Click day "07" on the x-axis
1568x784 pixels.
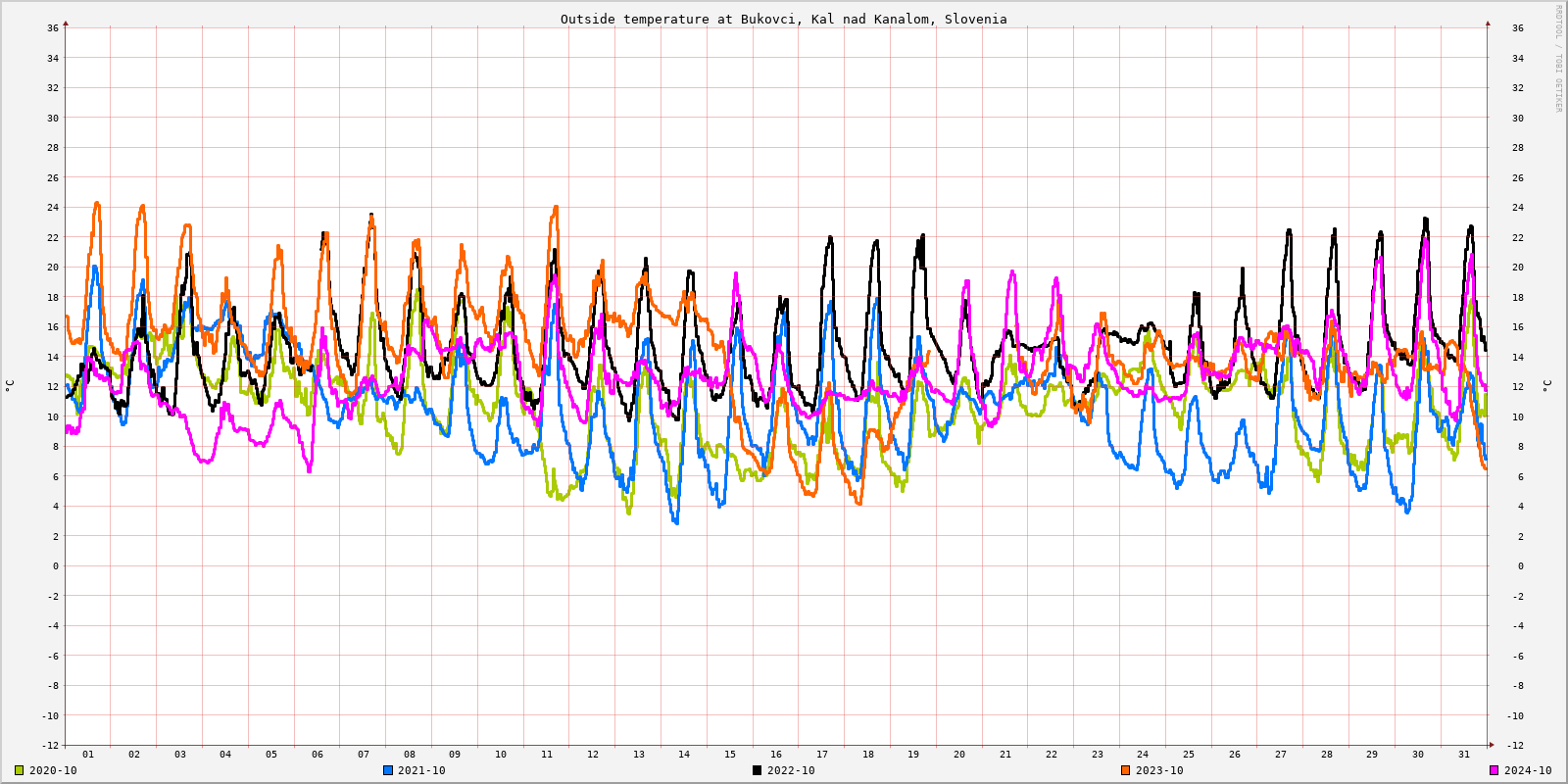364,755
